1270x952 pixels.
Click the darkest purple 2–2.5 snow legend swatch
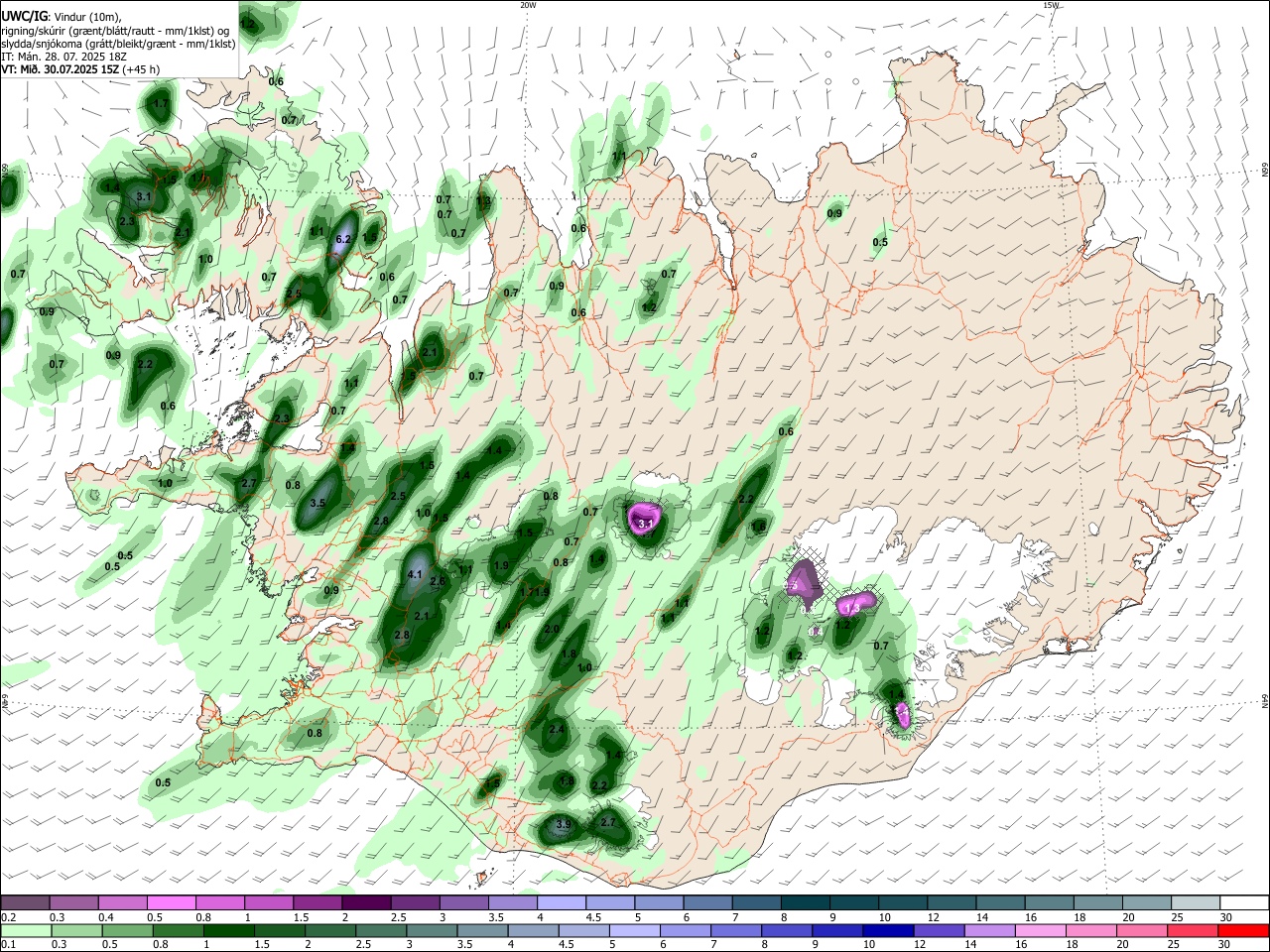click(x=365, y=902)
